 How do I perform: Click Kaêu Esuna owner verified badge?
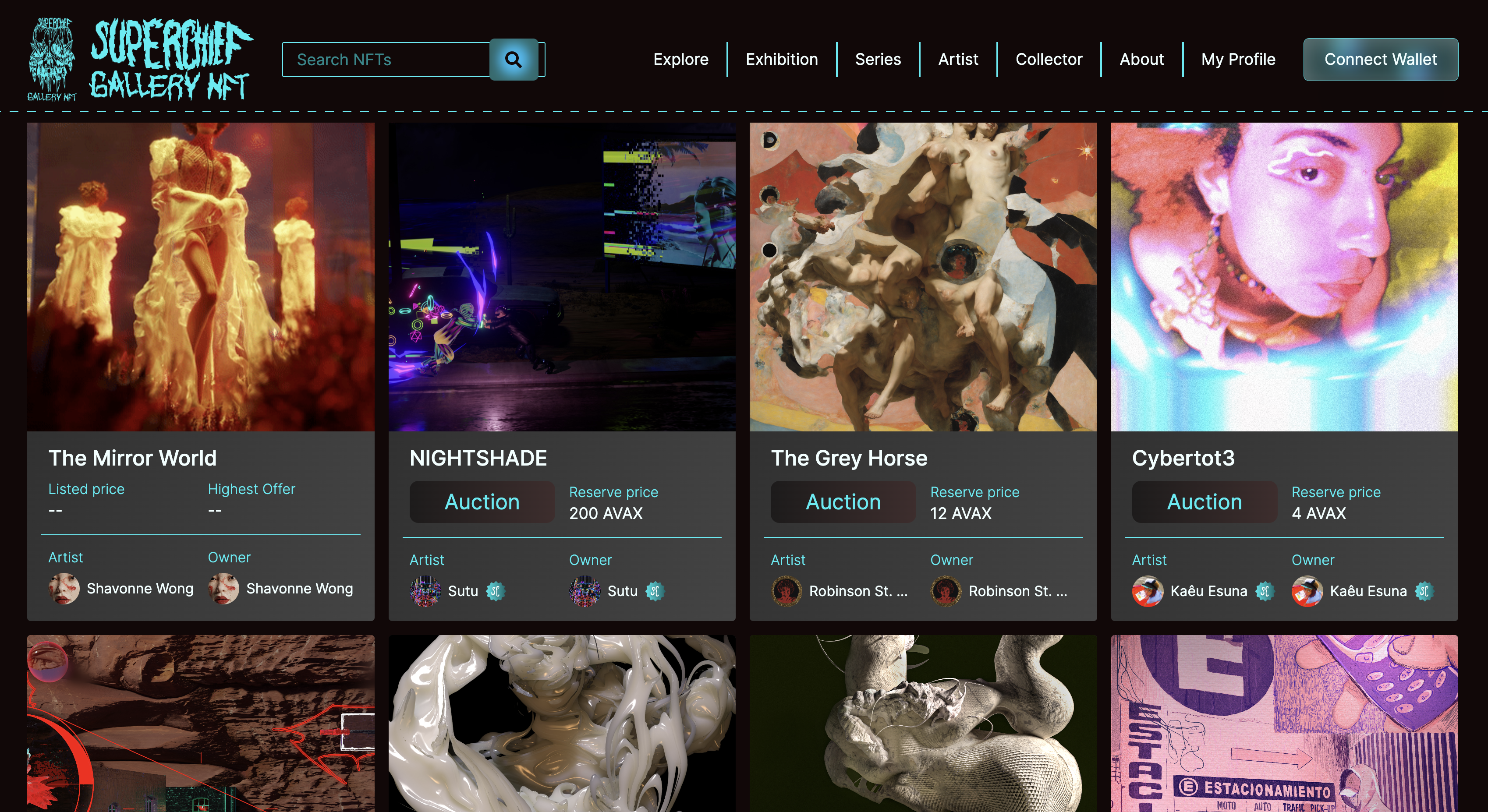(x=1424, y=591)
